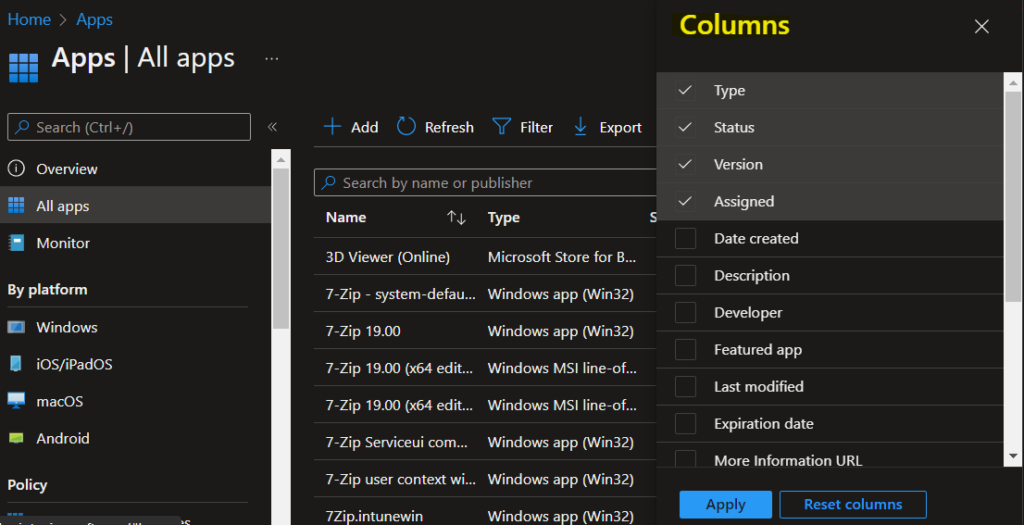This screenshot has height=525, width=1024.
Task: Open 7-Zip Serviceui com... app
Action: coord(396,442)
